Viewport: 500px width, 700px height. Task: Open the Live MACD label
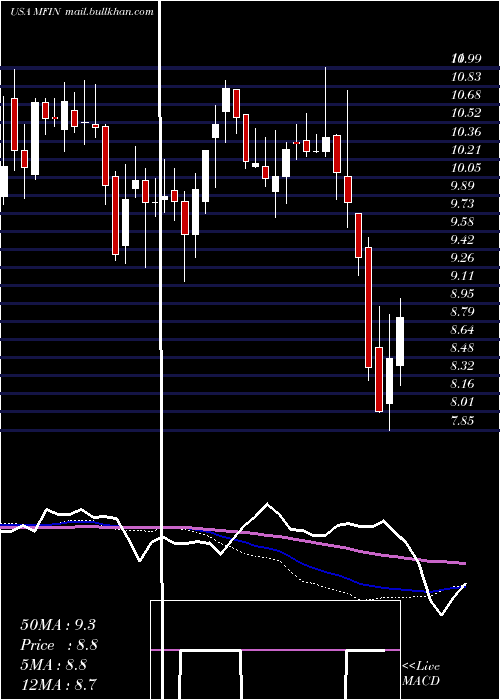click(421, 673)
